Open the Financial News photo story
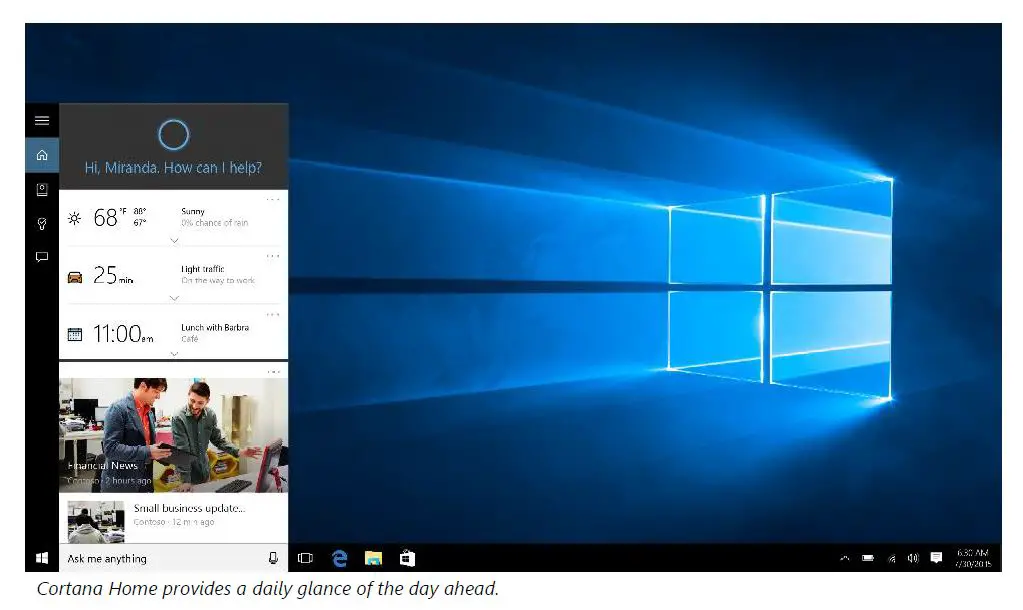 pos(174,435)
